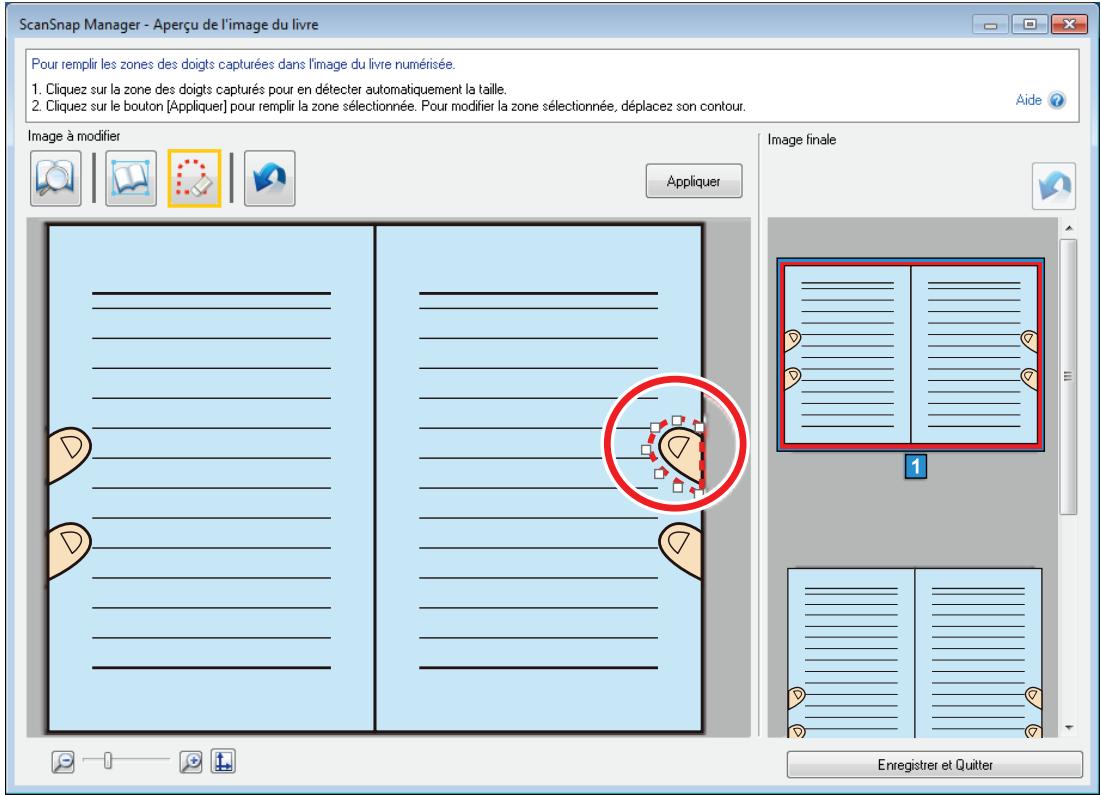The image size is (1101, 795).
Task: Click the page number 1 label
Action: click(x=916, y=466)
